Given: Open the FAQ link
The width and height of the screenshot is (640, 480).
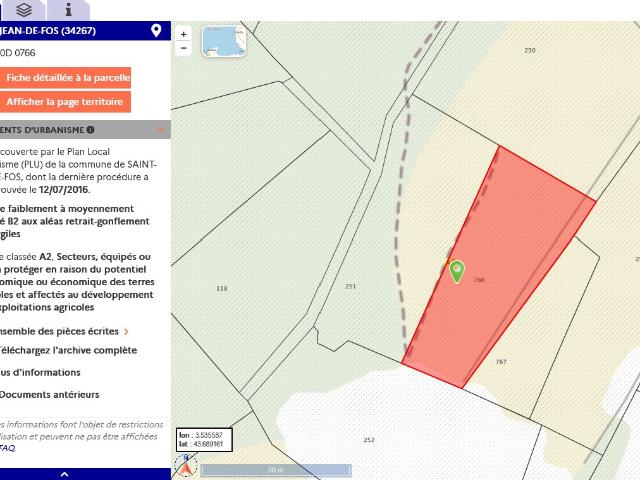Looking at the screenshot, I should point(7,448).
